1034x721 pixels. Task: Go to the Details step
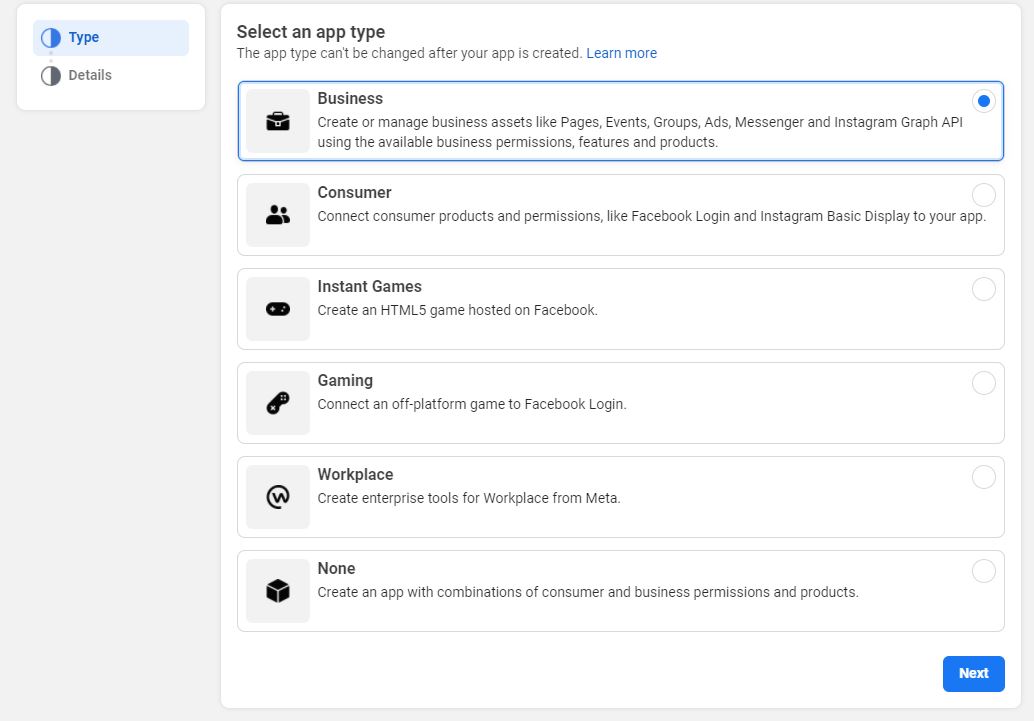pos(90,76)
